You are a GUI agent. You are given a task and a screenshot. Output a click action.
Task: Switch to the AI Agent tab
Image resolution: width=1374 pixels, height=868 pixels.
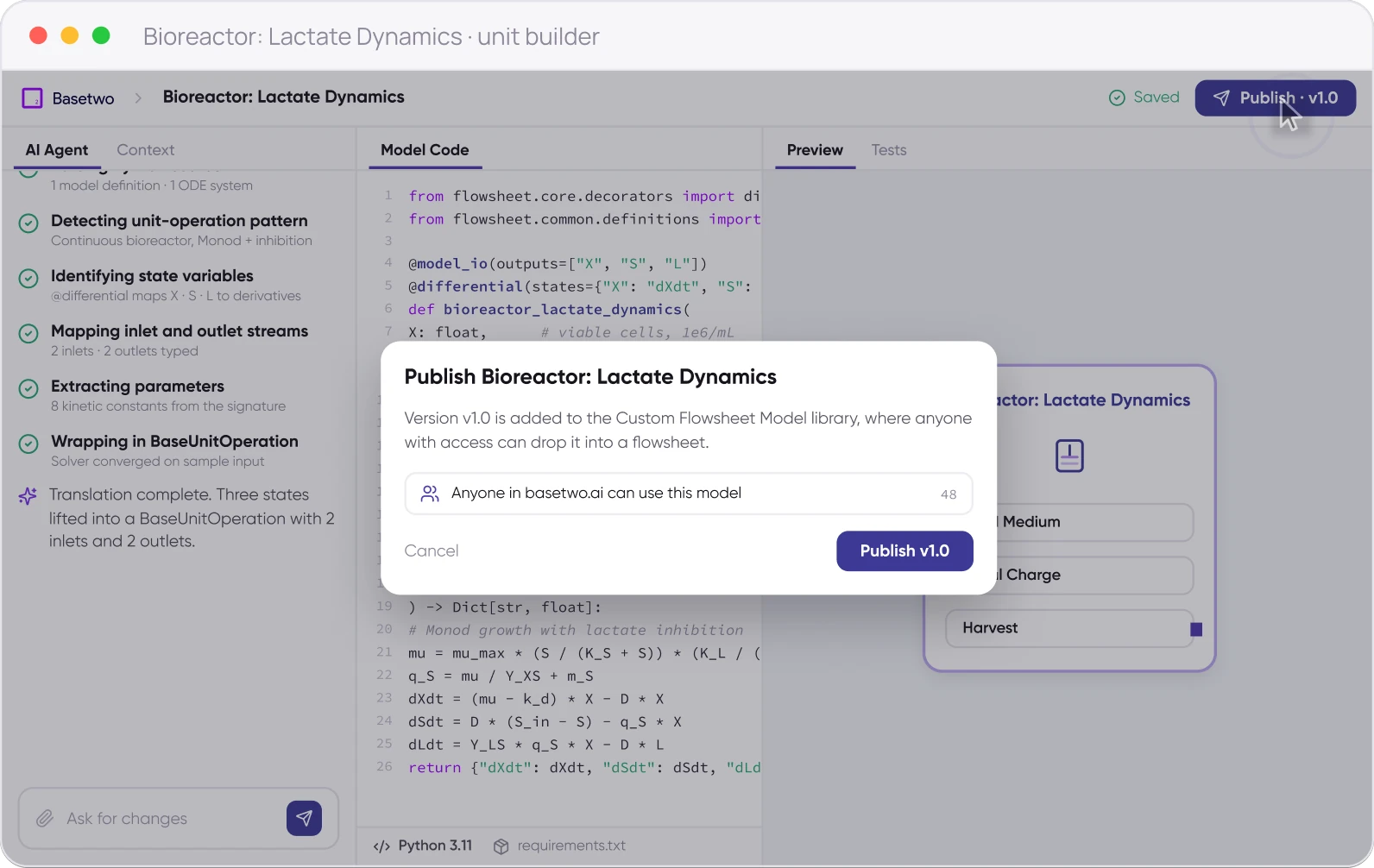click(57, 150)
